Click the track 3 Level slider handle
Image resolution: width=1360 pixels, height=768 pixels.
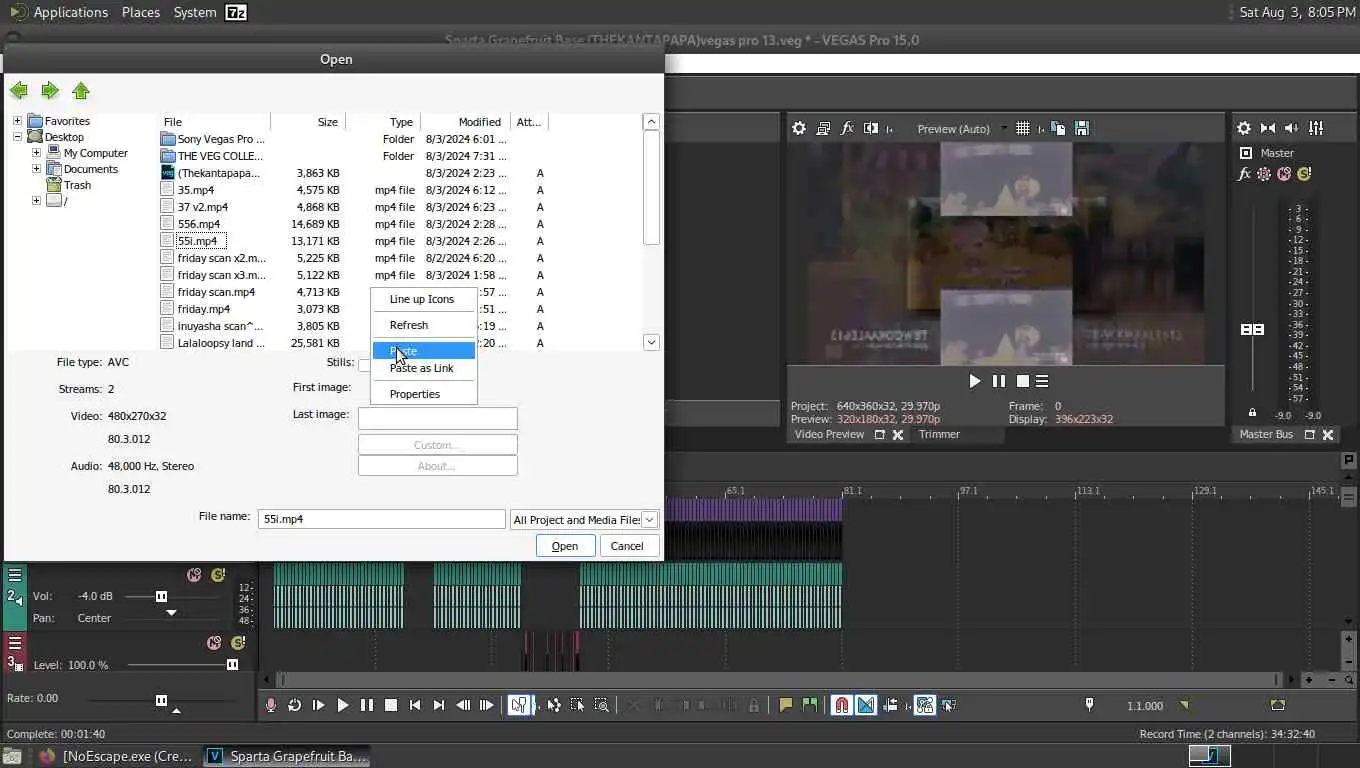232,665
